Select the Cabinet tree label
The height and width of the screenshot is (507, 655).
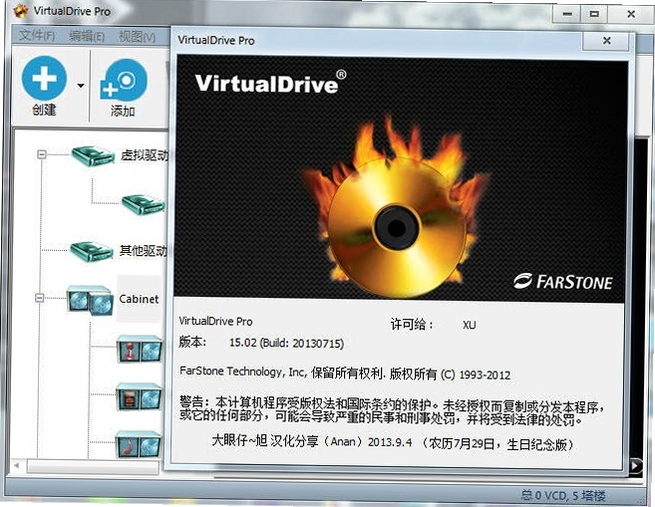pyautogui.click(x=139, y=299)
